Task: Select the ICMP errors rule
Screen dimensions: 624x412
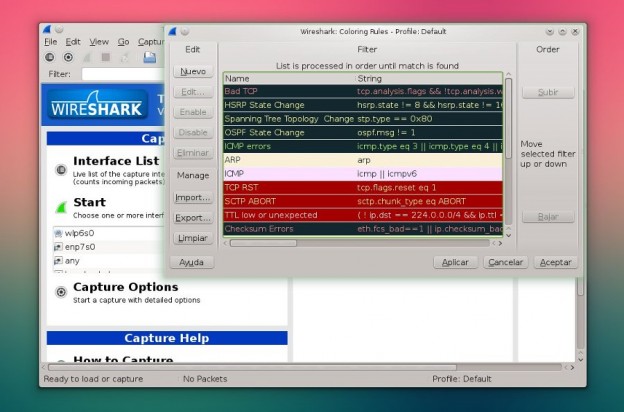Action: (x=363, y=146)
